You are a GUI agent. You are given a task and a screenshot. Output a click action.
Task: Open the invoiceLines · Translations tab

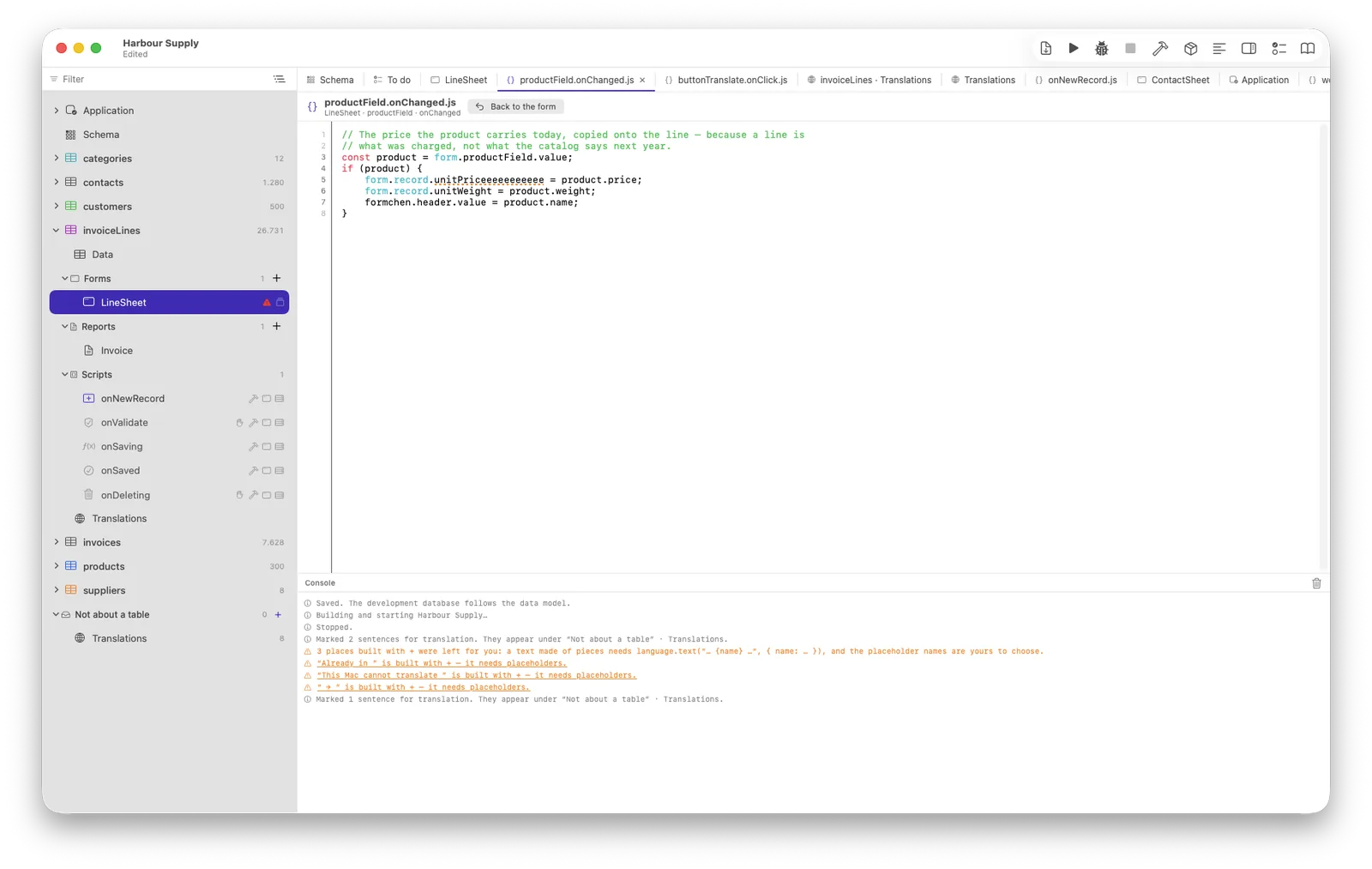click(870, 80)
